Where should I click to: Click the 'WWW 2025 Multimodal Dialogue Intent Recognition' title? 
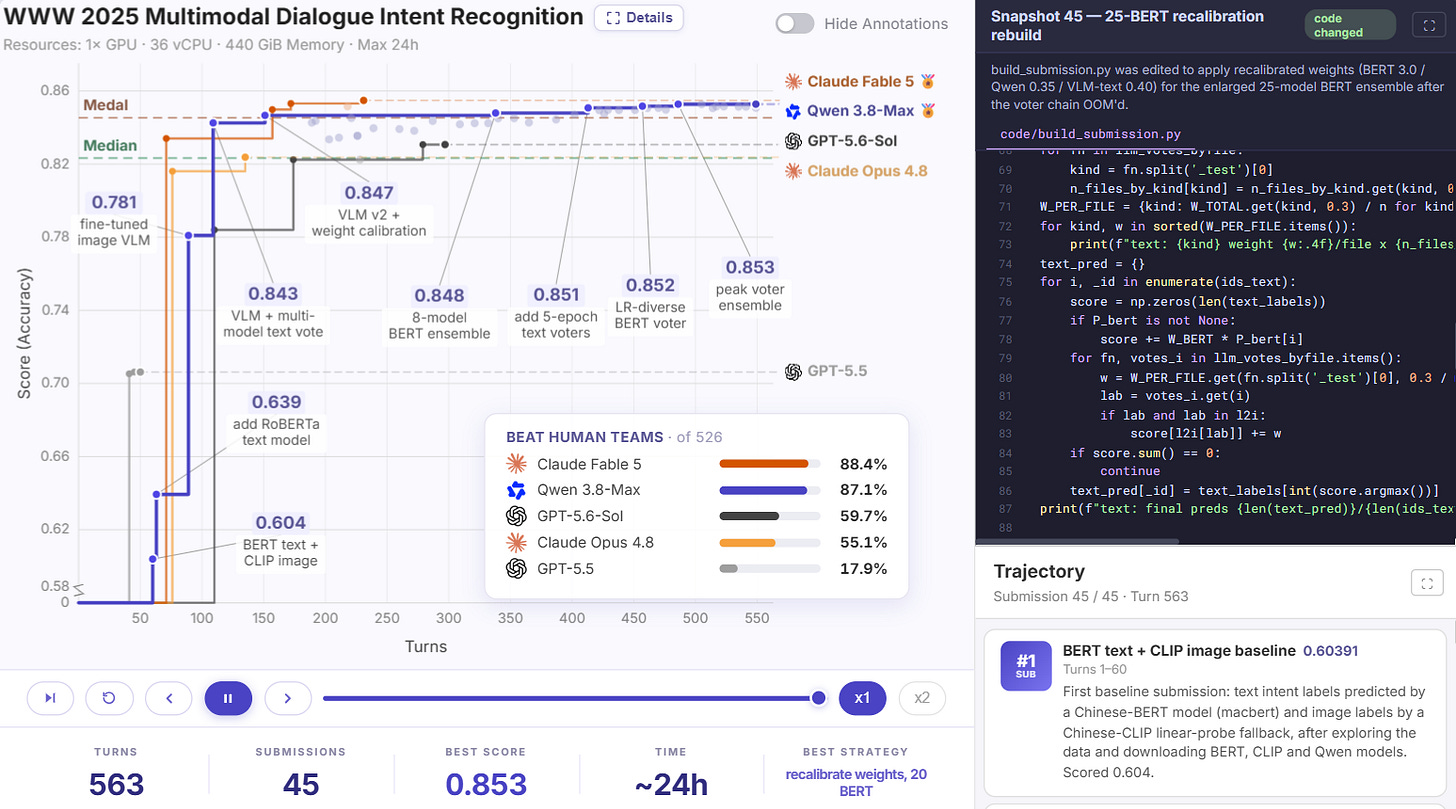pyautogui.click(x=293, y=17)
